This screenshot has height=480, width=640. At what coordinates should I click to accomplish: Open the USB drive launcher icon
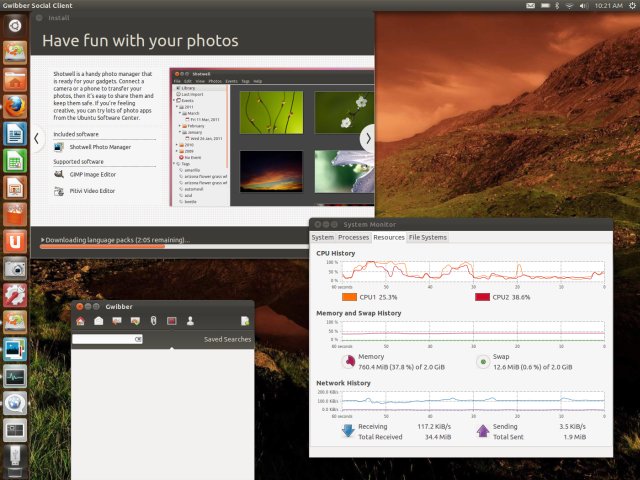click(15, 457)
